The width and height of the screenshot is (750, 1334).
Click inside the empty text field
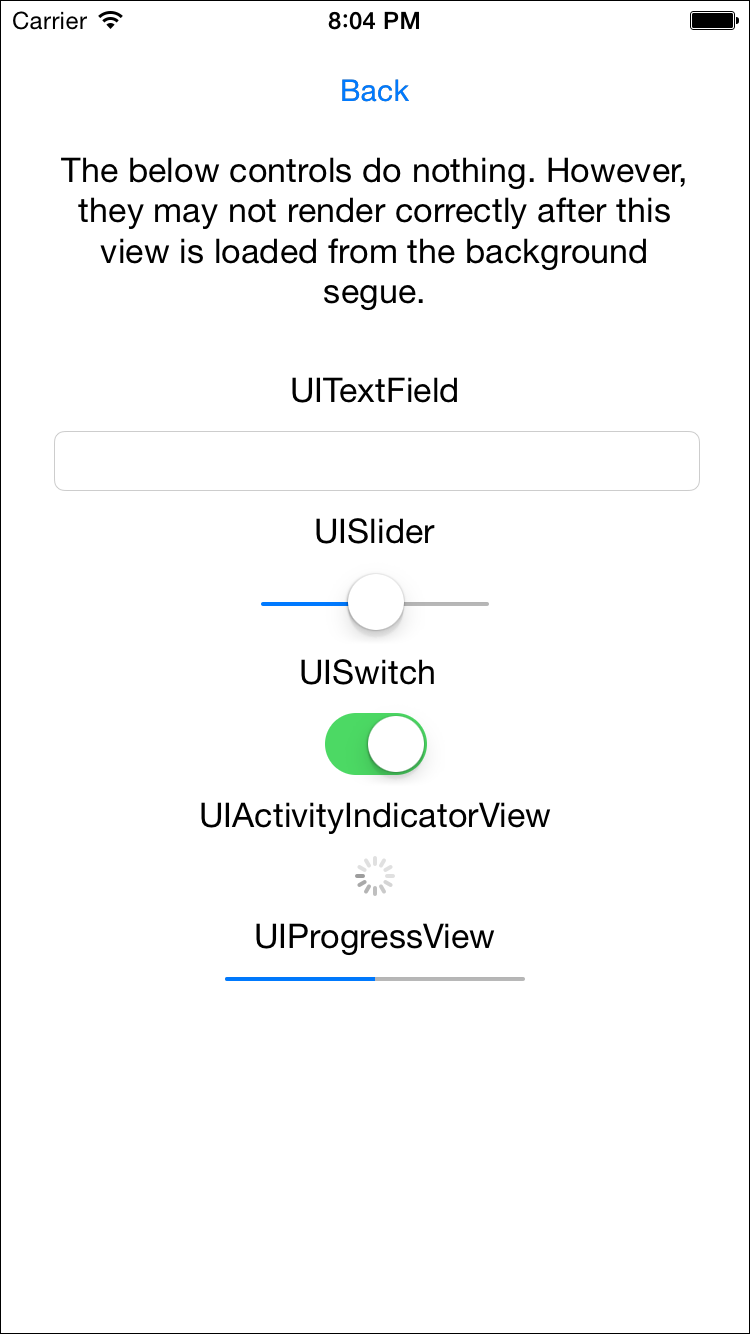pyautogui.click(x=376, y=461)
